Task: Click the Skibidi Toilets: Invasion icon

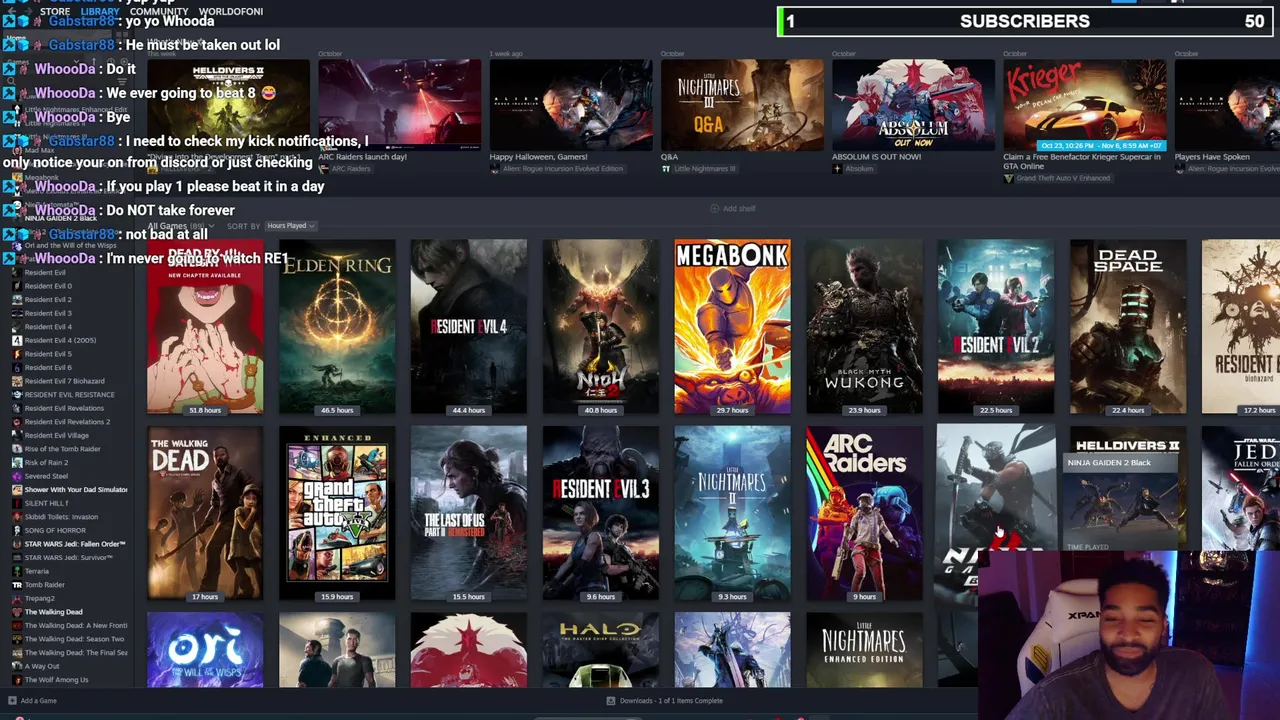Action: click(x=17, y=517)
